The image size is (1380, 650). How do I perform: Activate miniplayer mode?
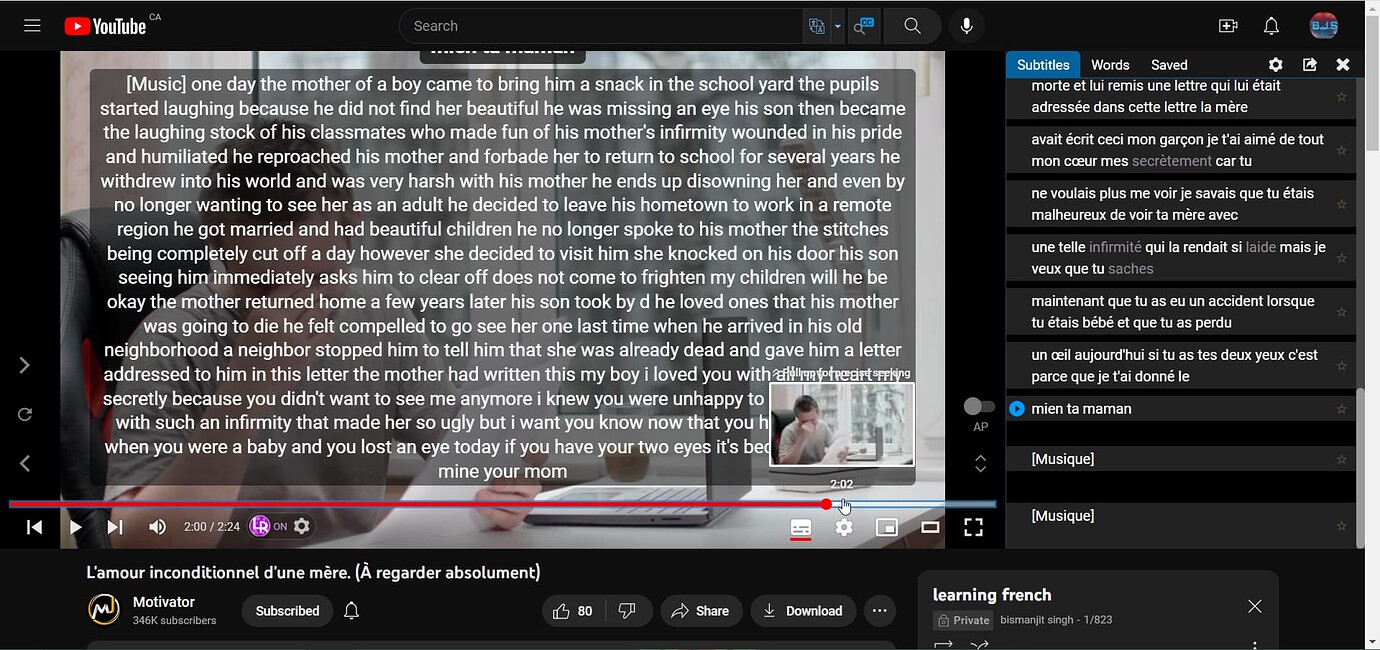[x=886, y=527]
